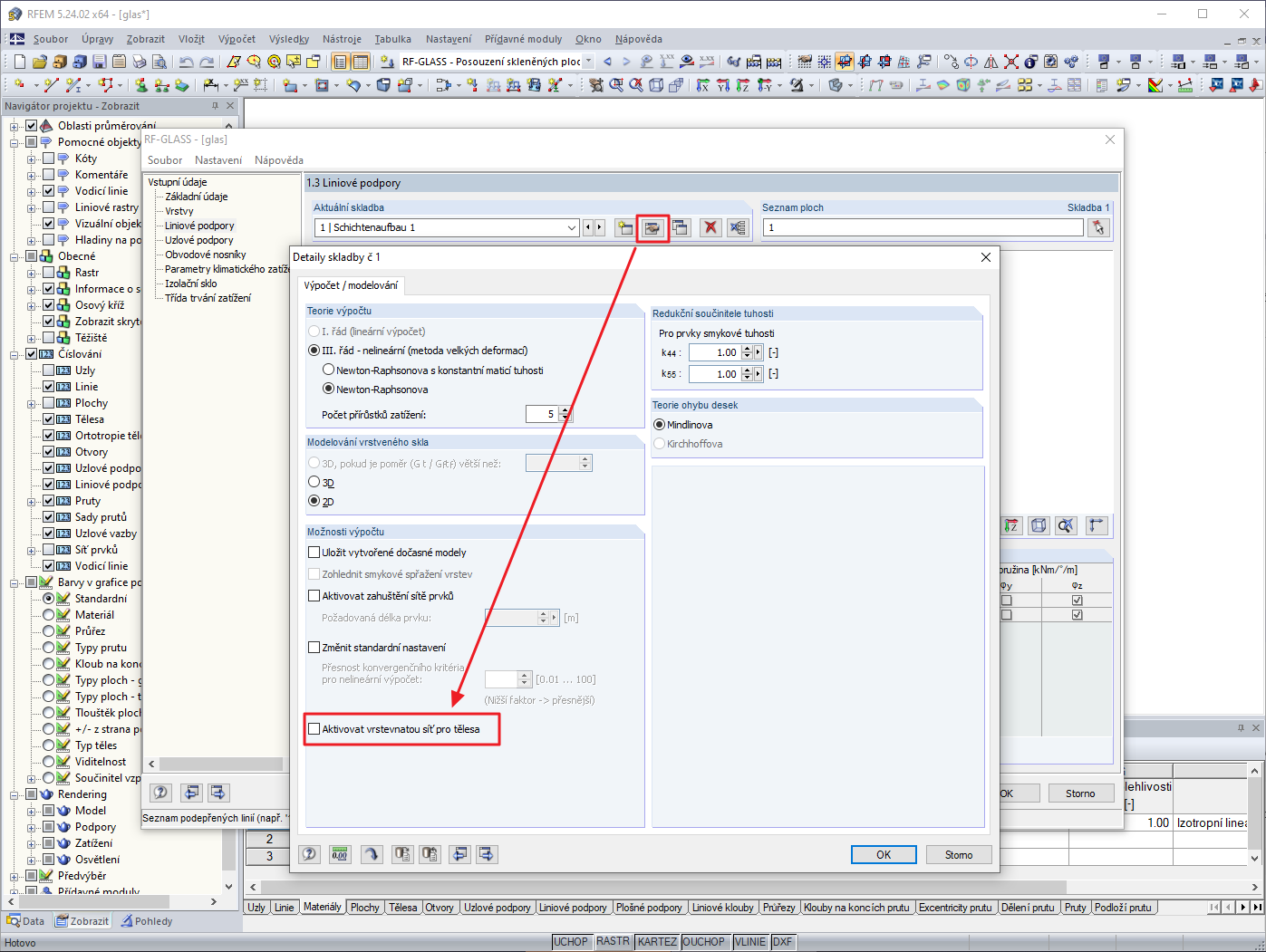The height and width of the screenshot is (952, 1266).
Task: Pick surfaces graphically with the pointer icon
Action: (1098, 227)
